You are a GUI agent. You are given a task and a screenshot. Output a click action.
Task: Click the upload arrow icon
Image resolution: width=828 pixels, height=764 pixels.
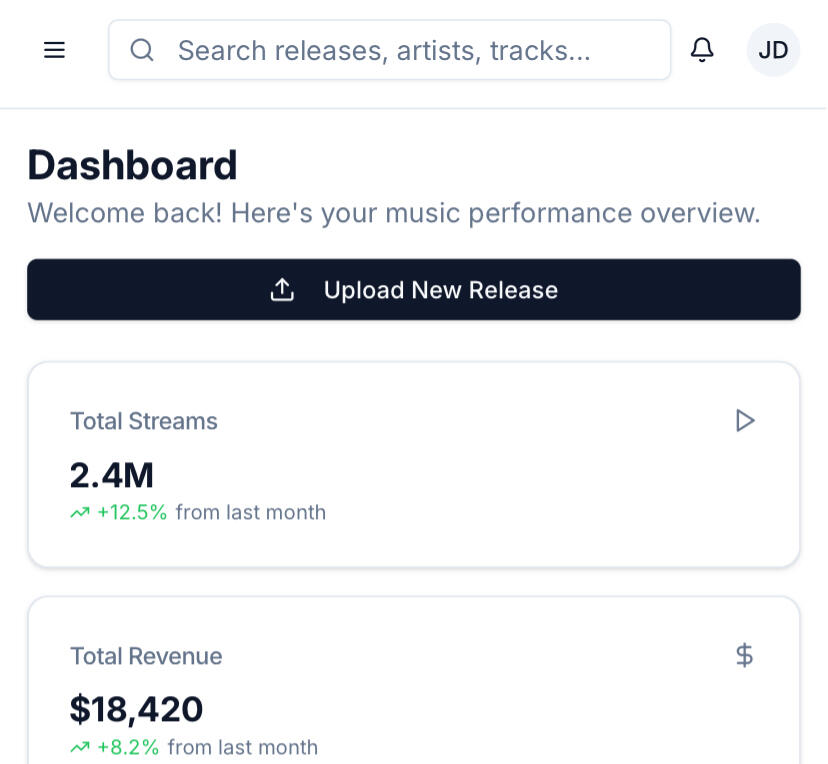[x=282, y=290]
